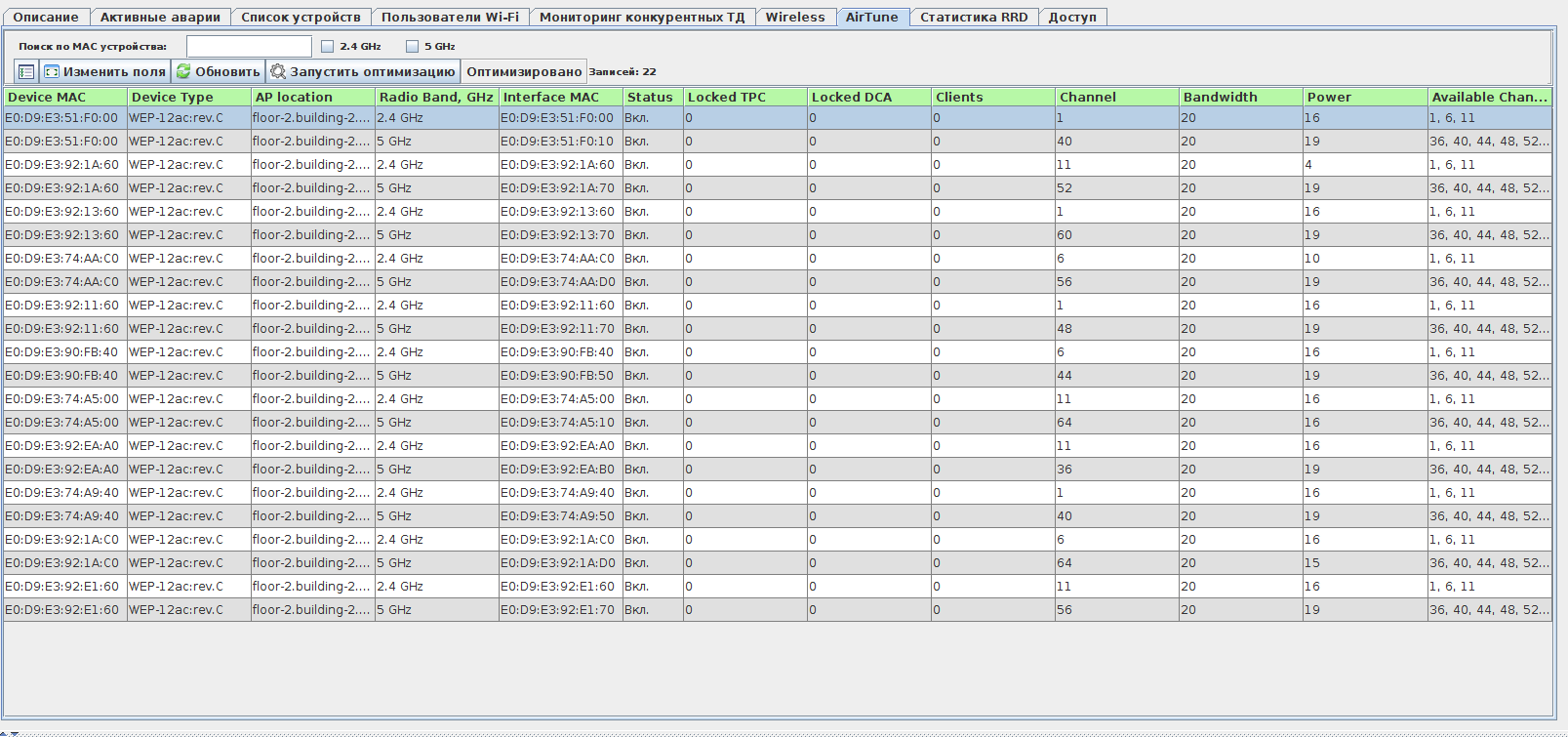Screen dimensions: 1568x737
Task: Open the Активные аварии tab
Action: pyautogui.click(x=160, y=17)
